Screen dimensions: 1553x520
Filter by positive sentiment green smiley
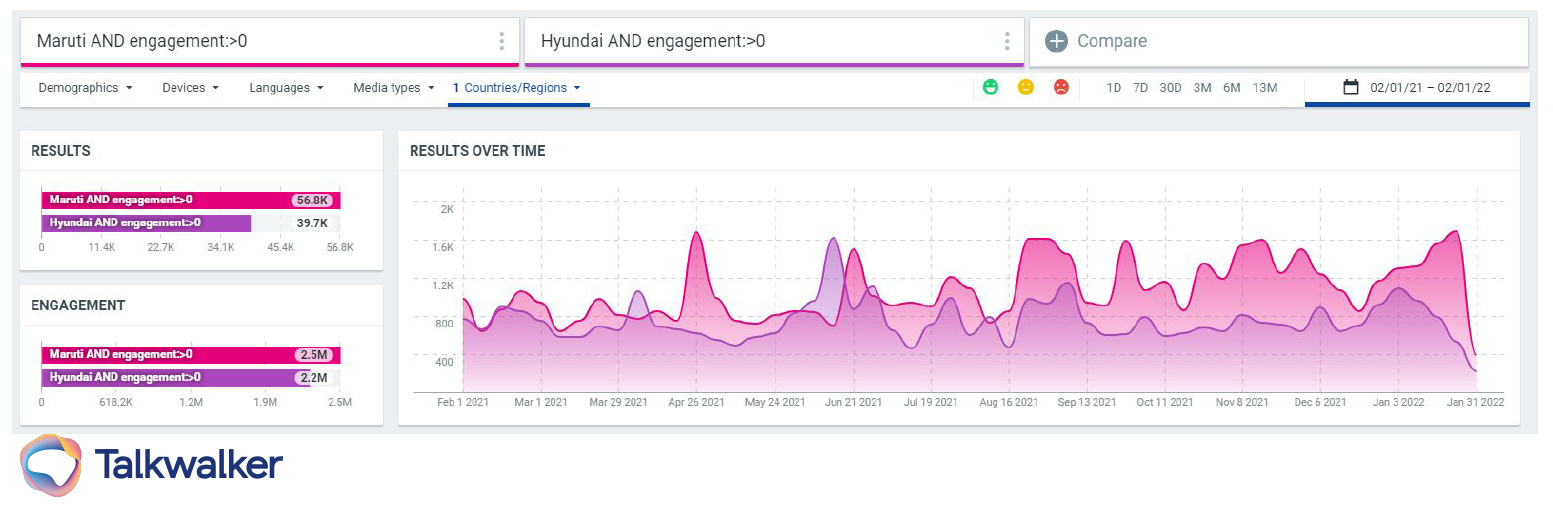click(990, 87)
